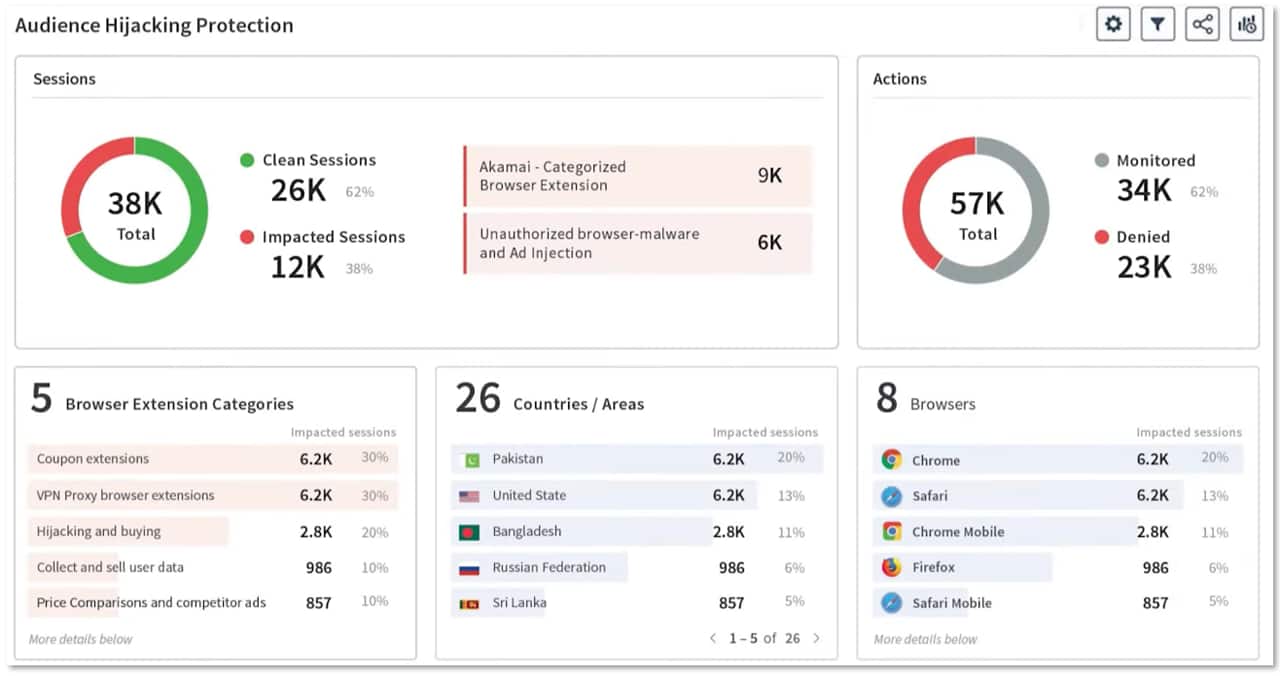Toggle the Clean Sessions legend dot
The width and height of the screenshot is (1280, 676).
click(x=247, y=160)
